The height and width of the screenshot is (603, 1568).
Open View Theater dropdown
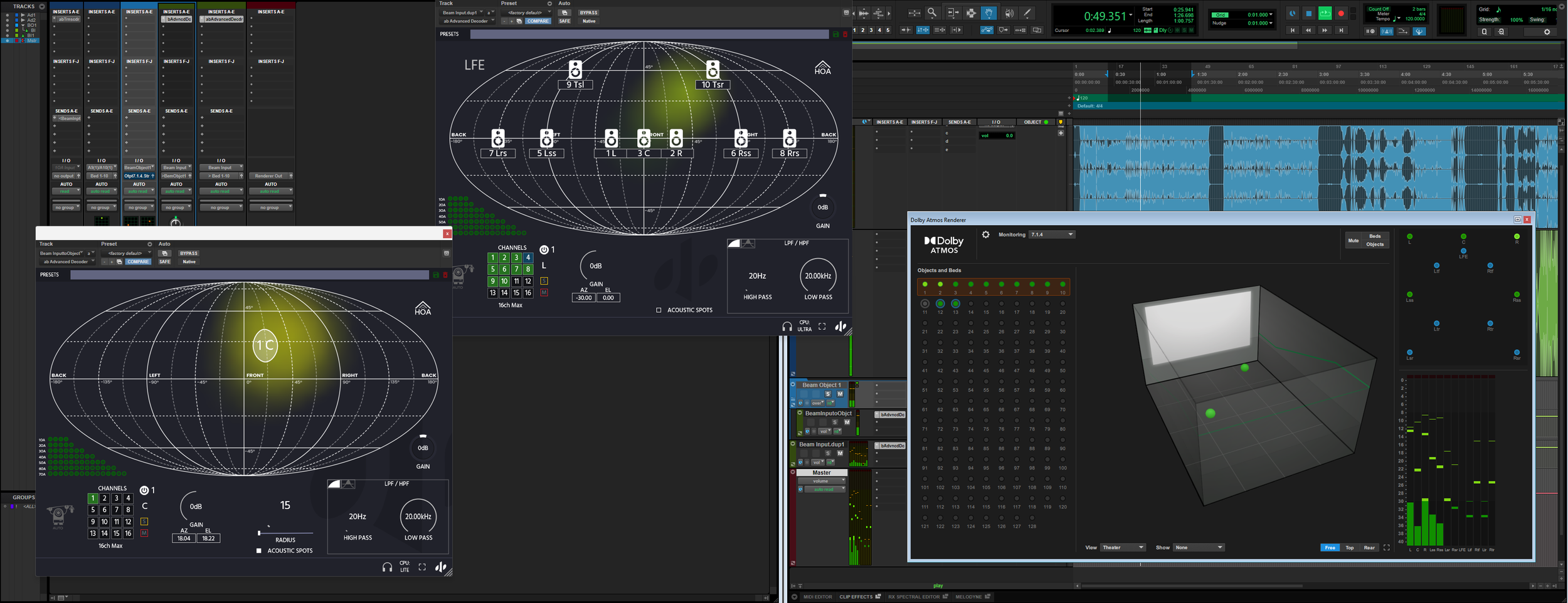point(1123,547)
